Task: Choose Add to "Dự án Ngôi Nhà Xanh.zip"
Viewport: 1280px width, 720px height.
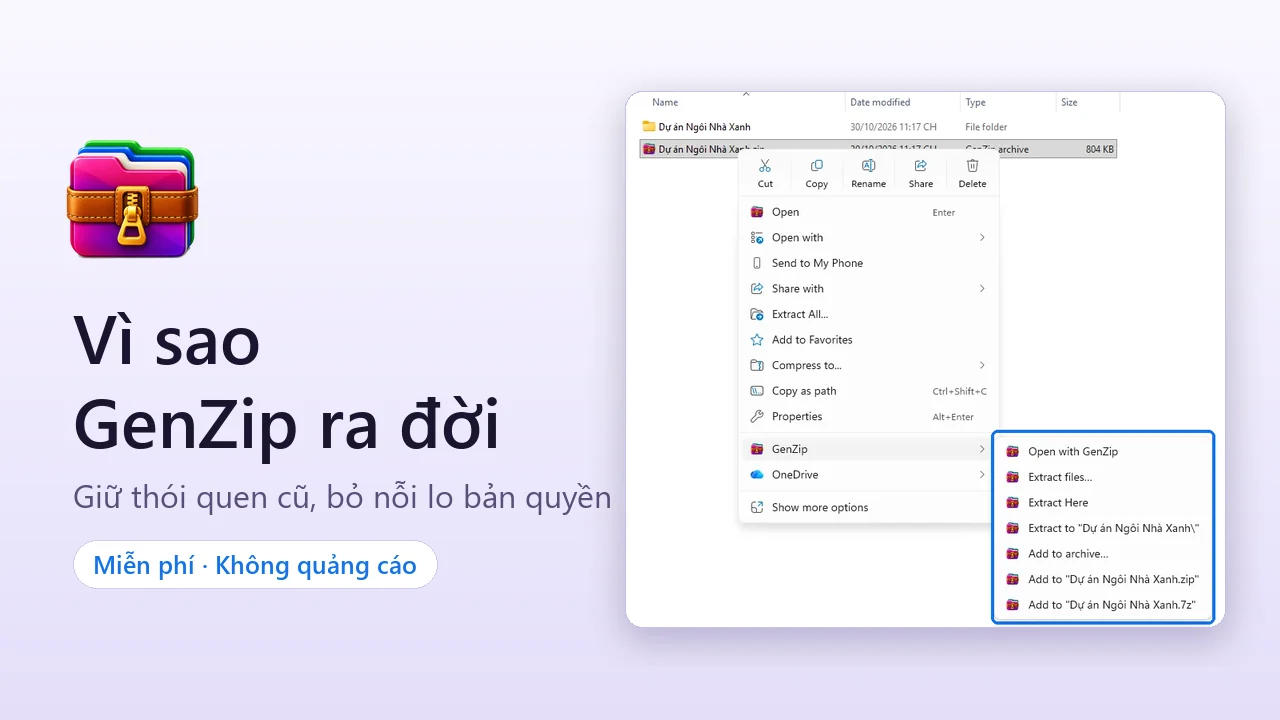Action: (1103, 579)
